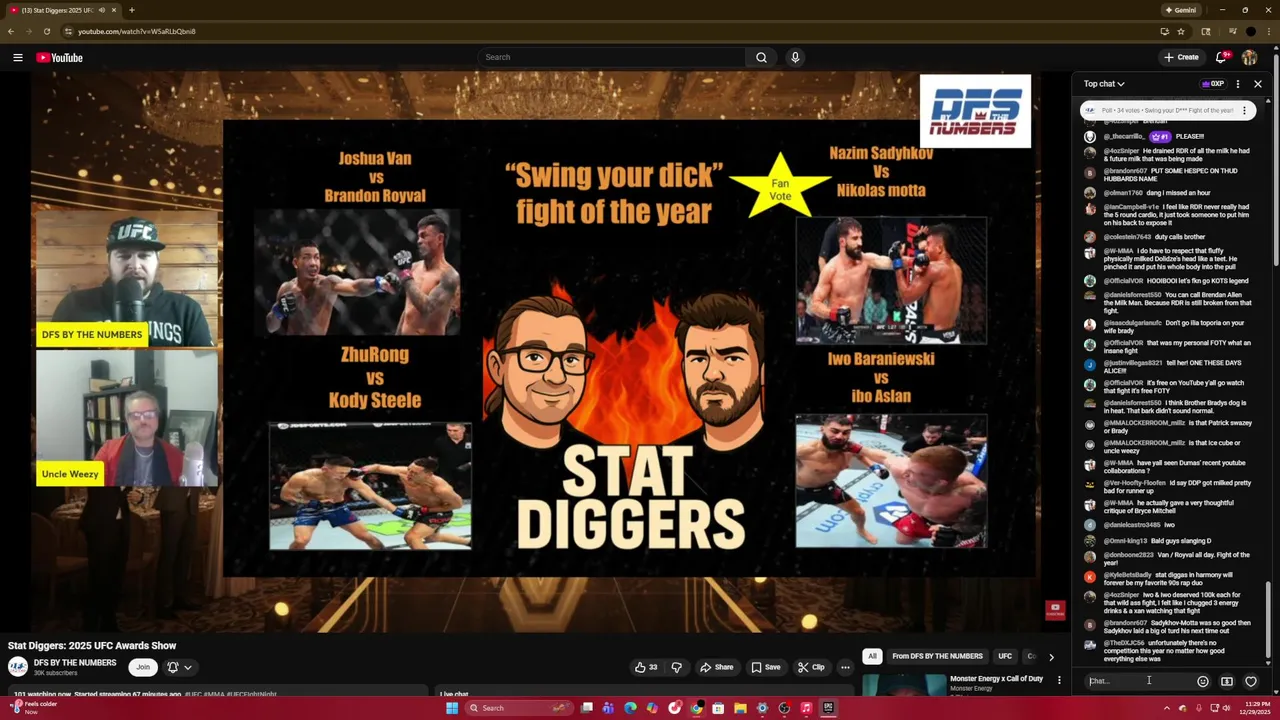Focus the YouTube search field

tap(611, 57)
